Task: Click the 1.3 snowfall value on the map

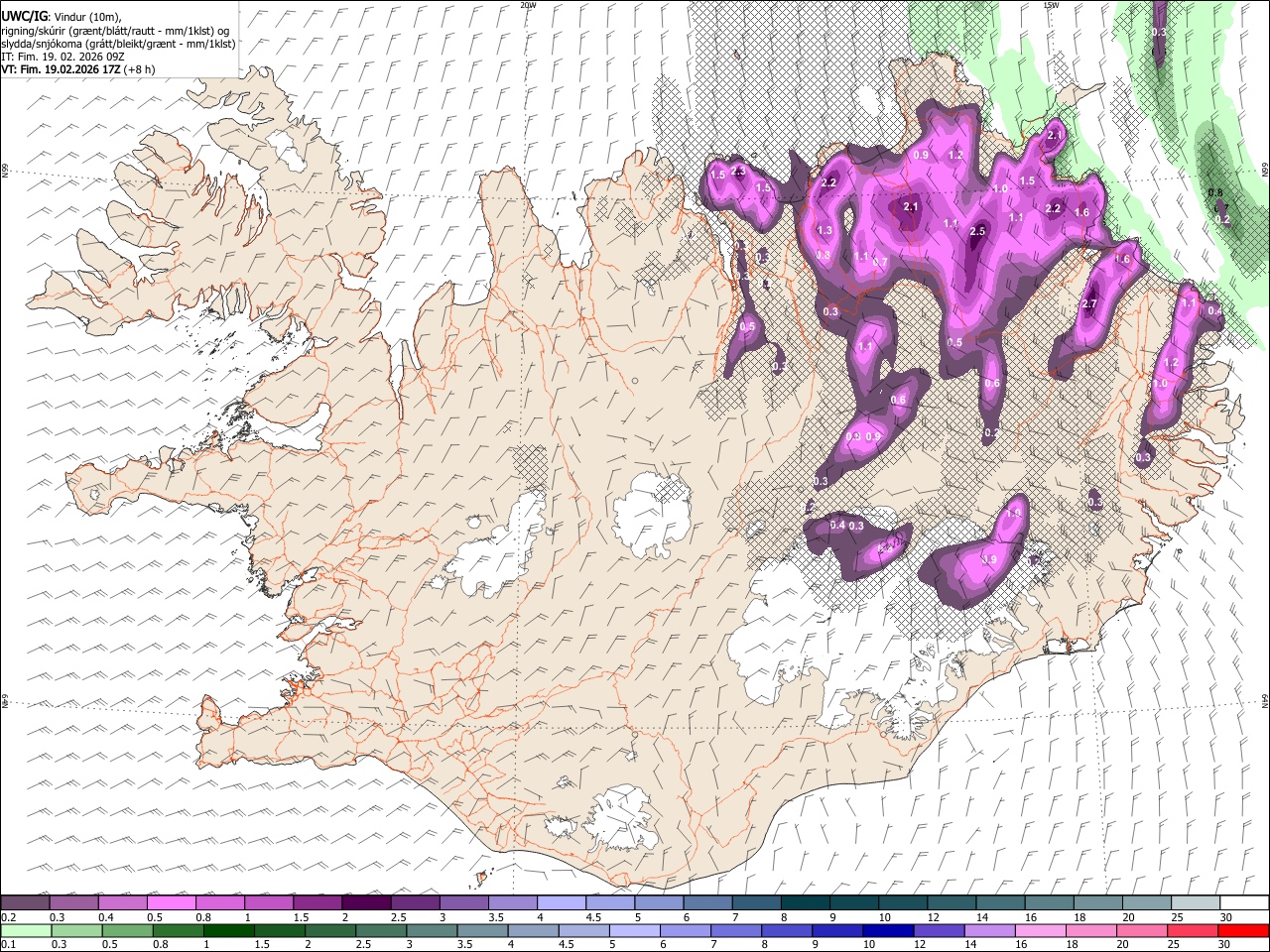Action: [x=825, y=230]
